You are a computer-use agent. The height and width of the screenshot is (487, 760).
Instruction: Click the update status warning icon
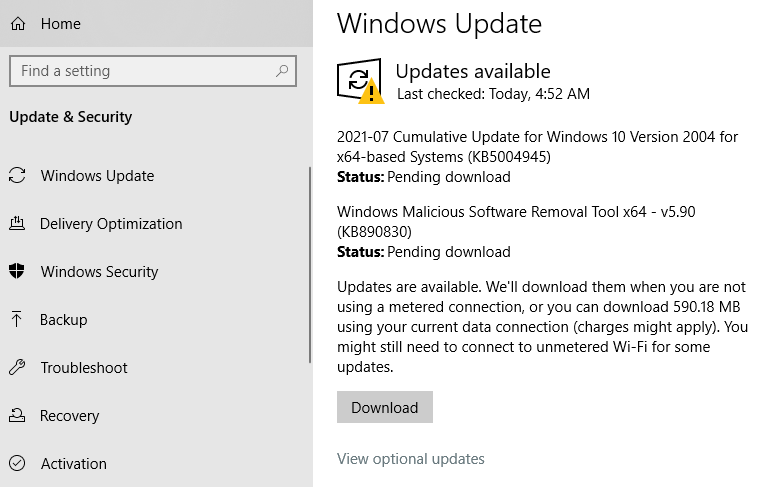coord(361,81)
